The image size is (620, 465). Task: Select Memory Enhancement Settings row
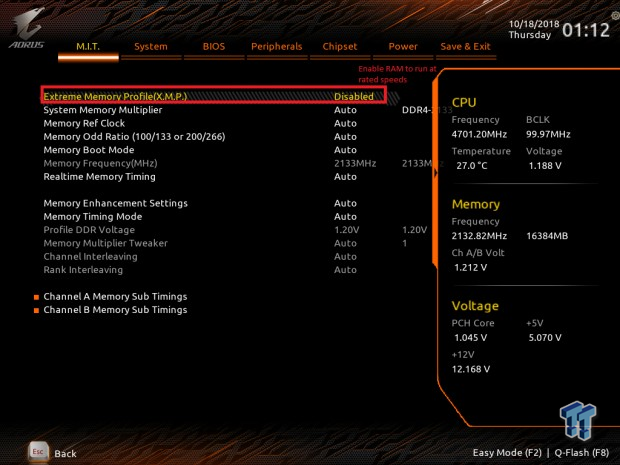coord(115,203)
